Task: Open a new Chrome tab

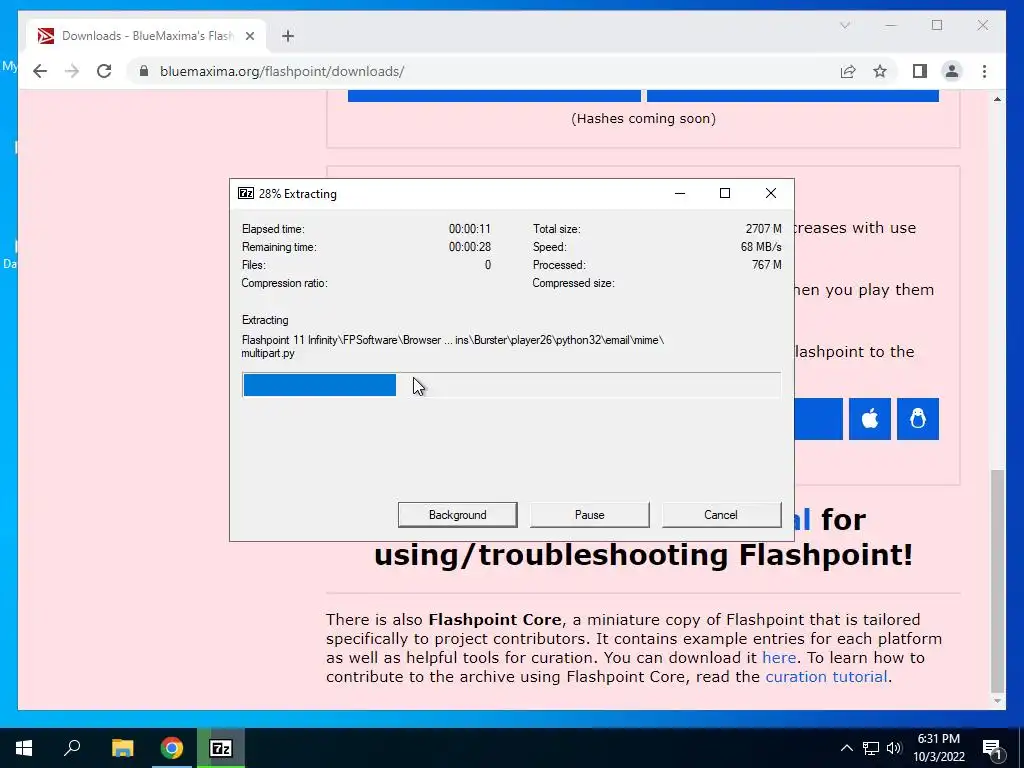Action: pyautogui.click(x=288, y=36)
